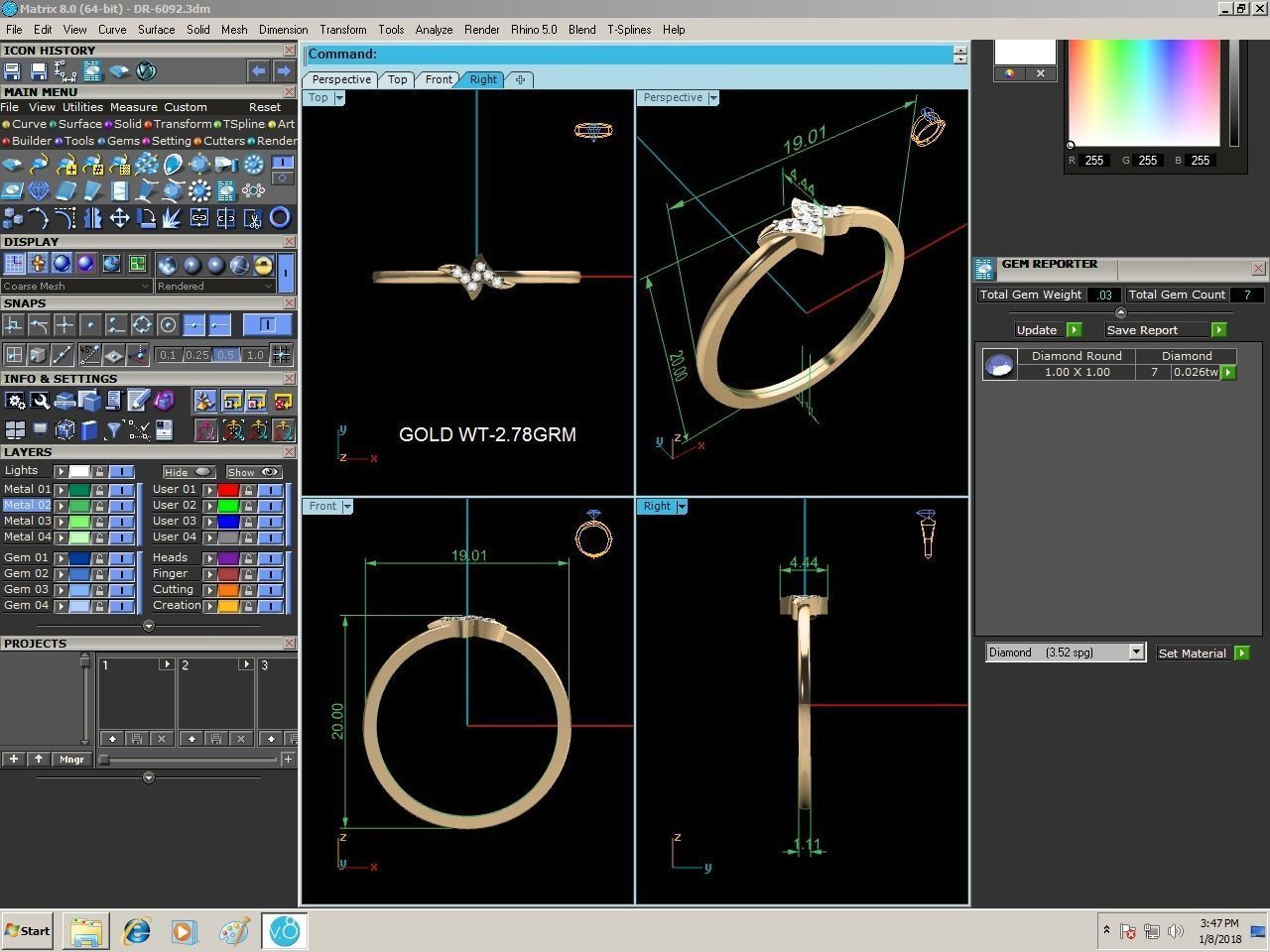Click the blue book icon in Info & Settings
This screenshot has width=1270, height=952.
[89, 429]
